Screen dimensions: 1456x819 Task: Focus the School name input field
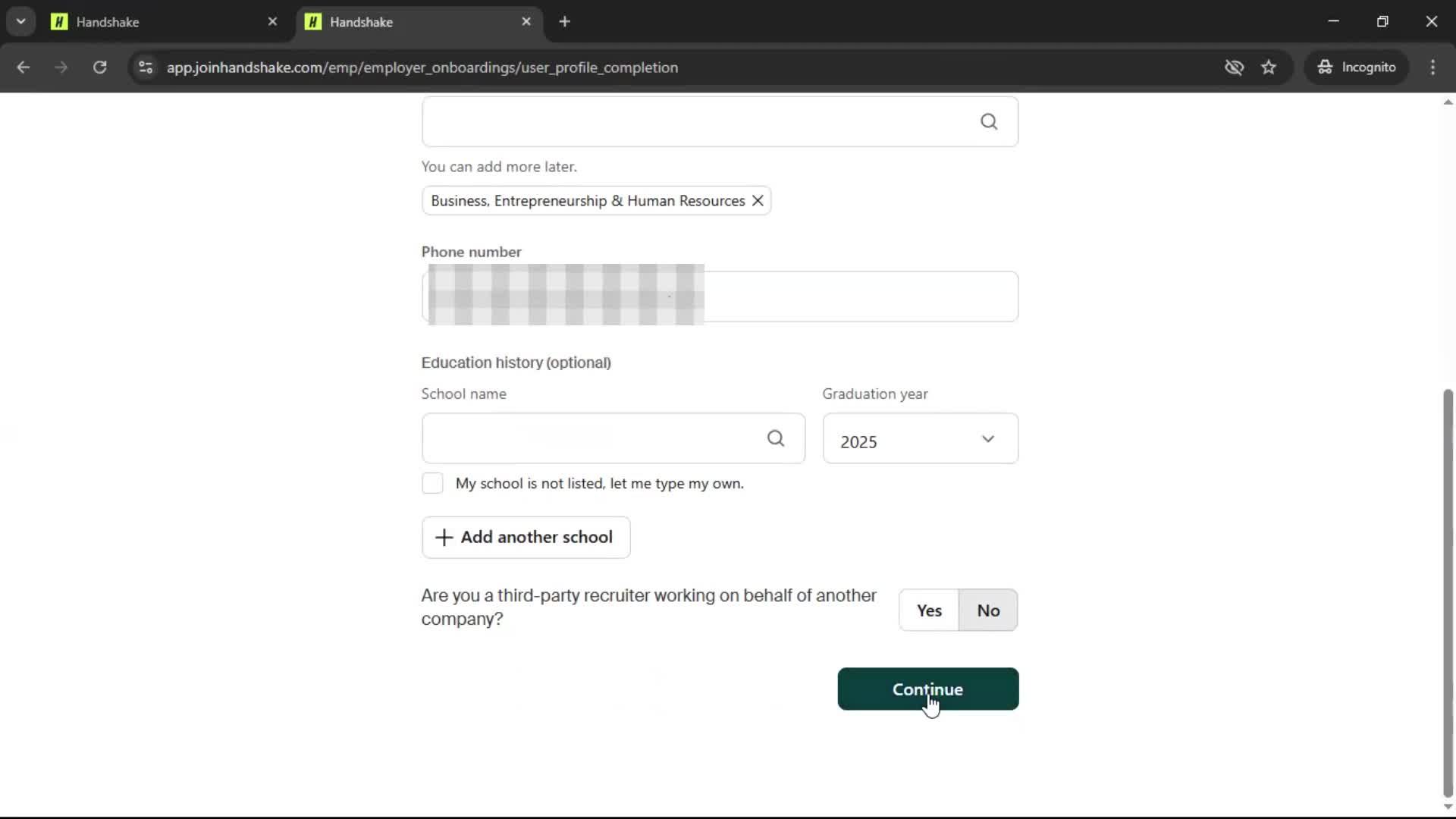(613, 438)
